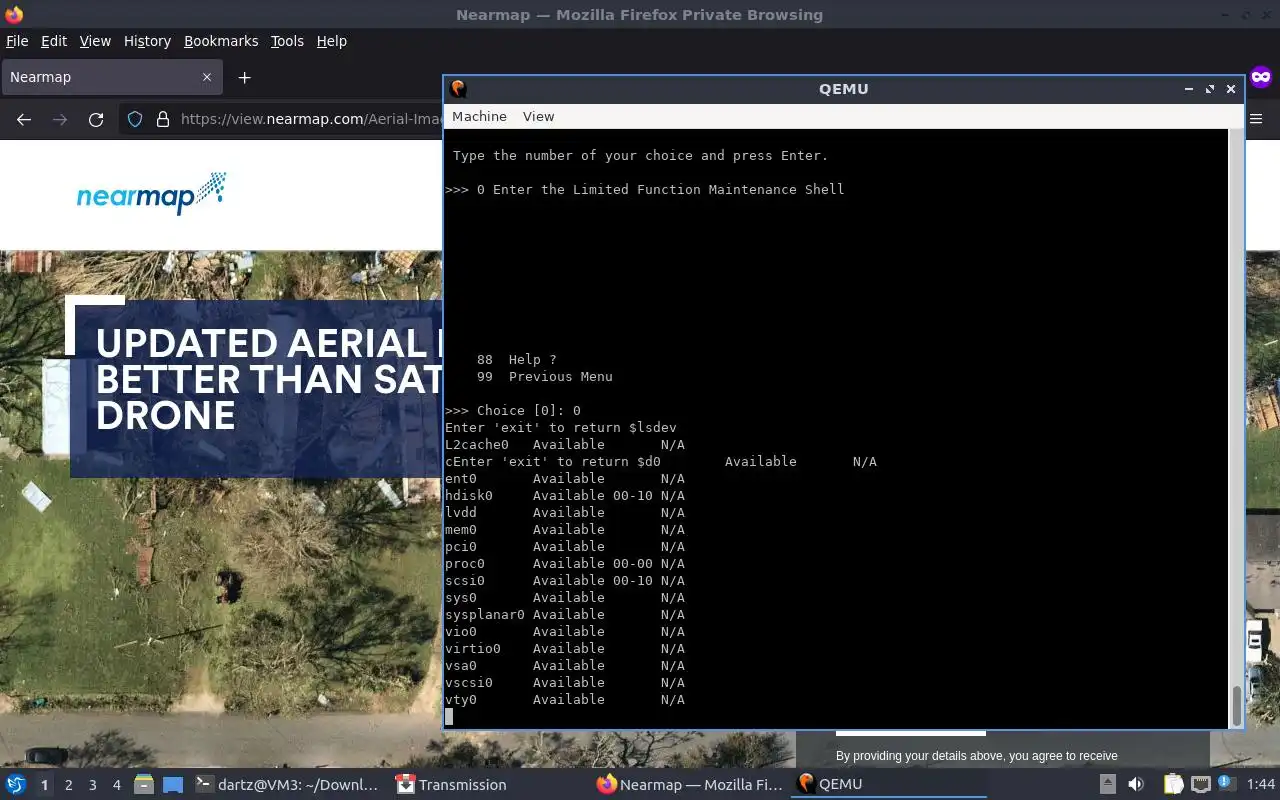Open the Machine menu in QEMU
The height and width of the screenshot is (800, 1280).
(479, 116)
